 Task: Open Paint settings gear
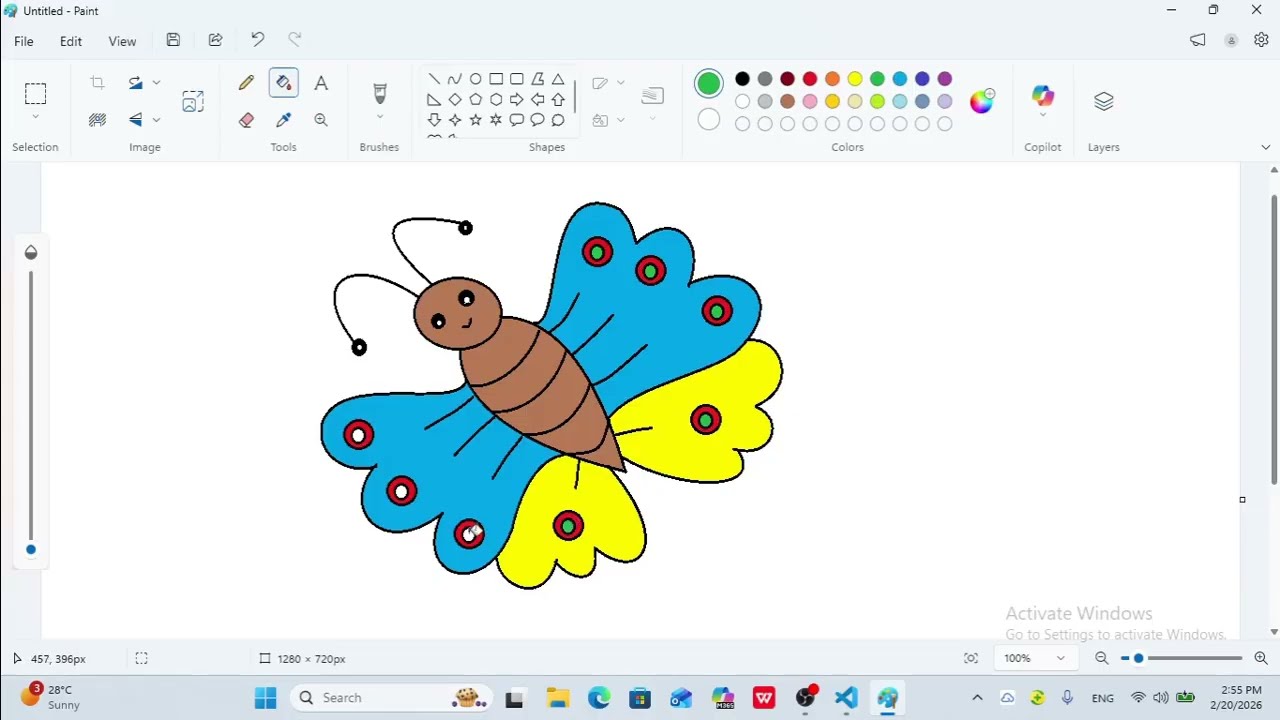[1261, 40]
